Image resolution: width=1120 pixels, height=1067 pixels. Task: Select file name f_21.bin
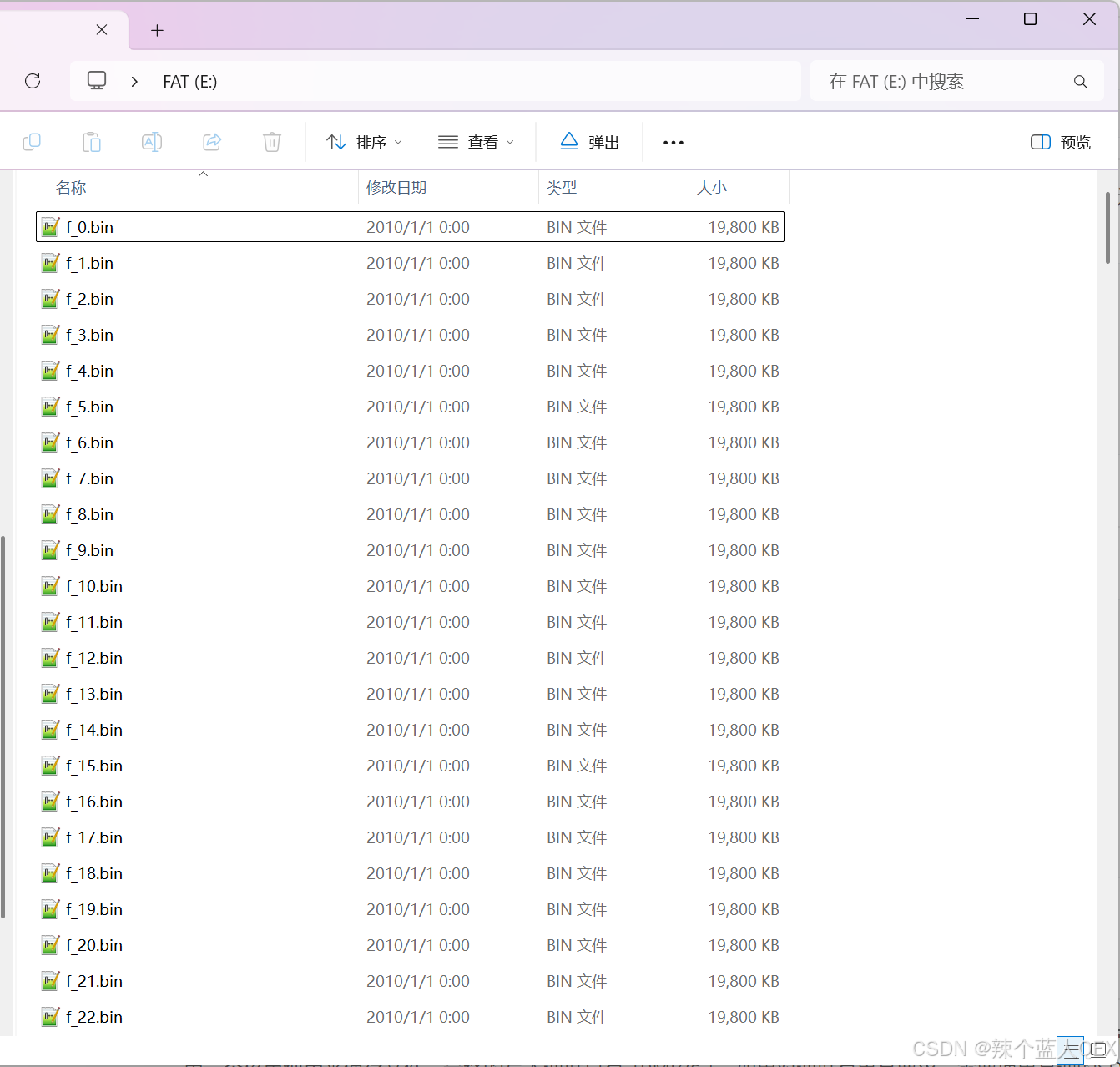94,981
